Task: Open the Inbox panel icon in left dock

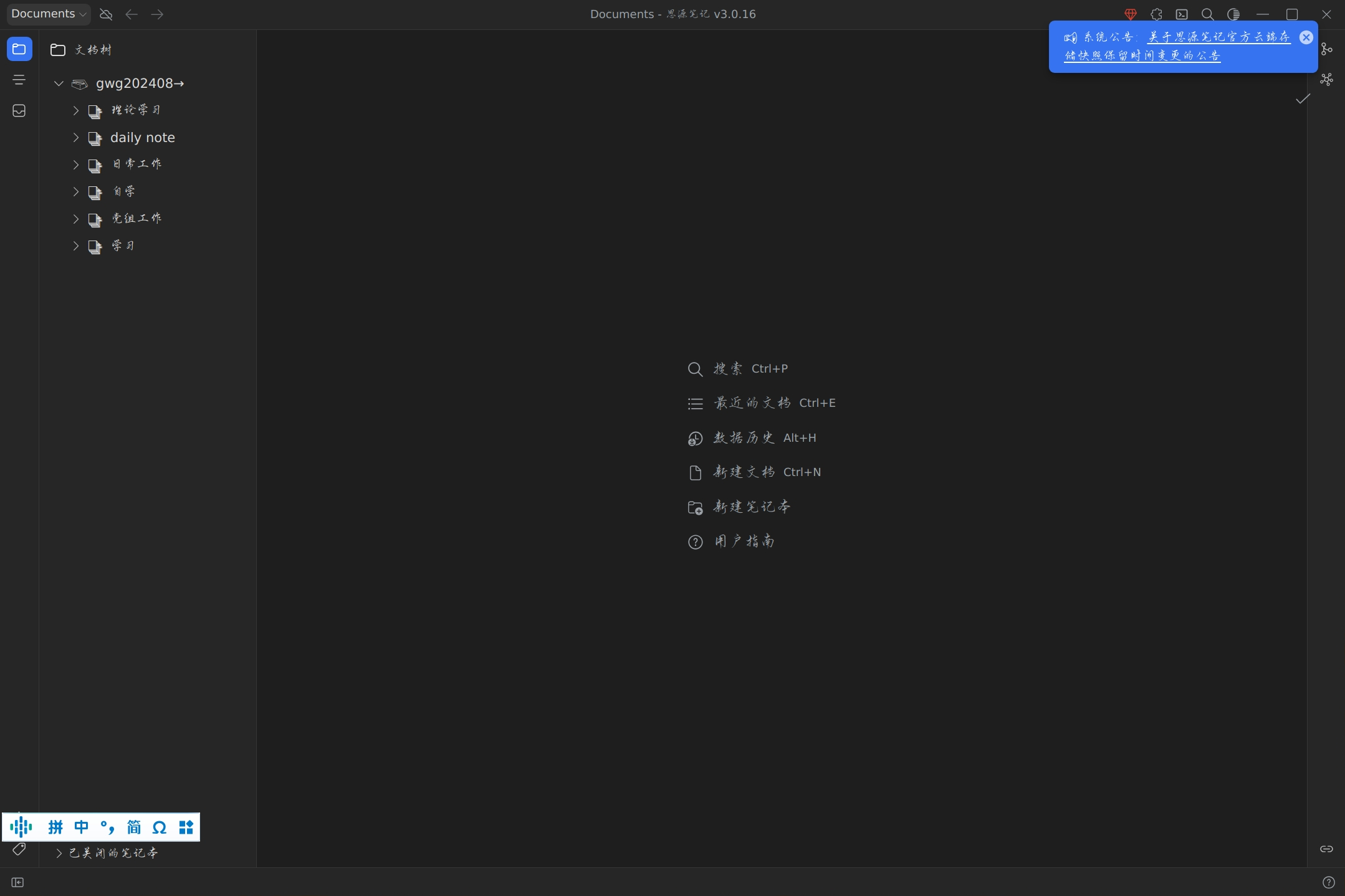Action: [x=19, y=111]
